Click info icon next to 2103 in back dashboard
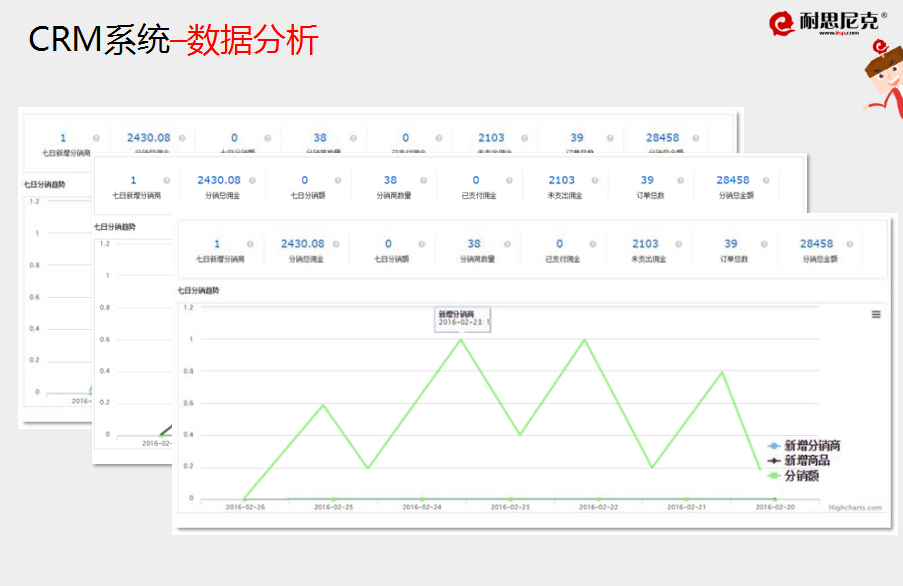 (525, 138)
